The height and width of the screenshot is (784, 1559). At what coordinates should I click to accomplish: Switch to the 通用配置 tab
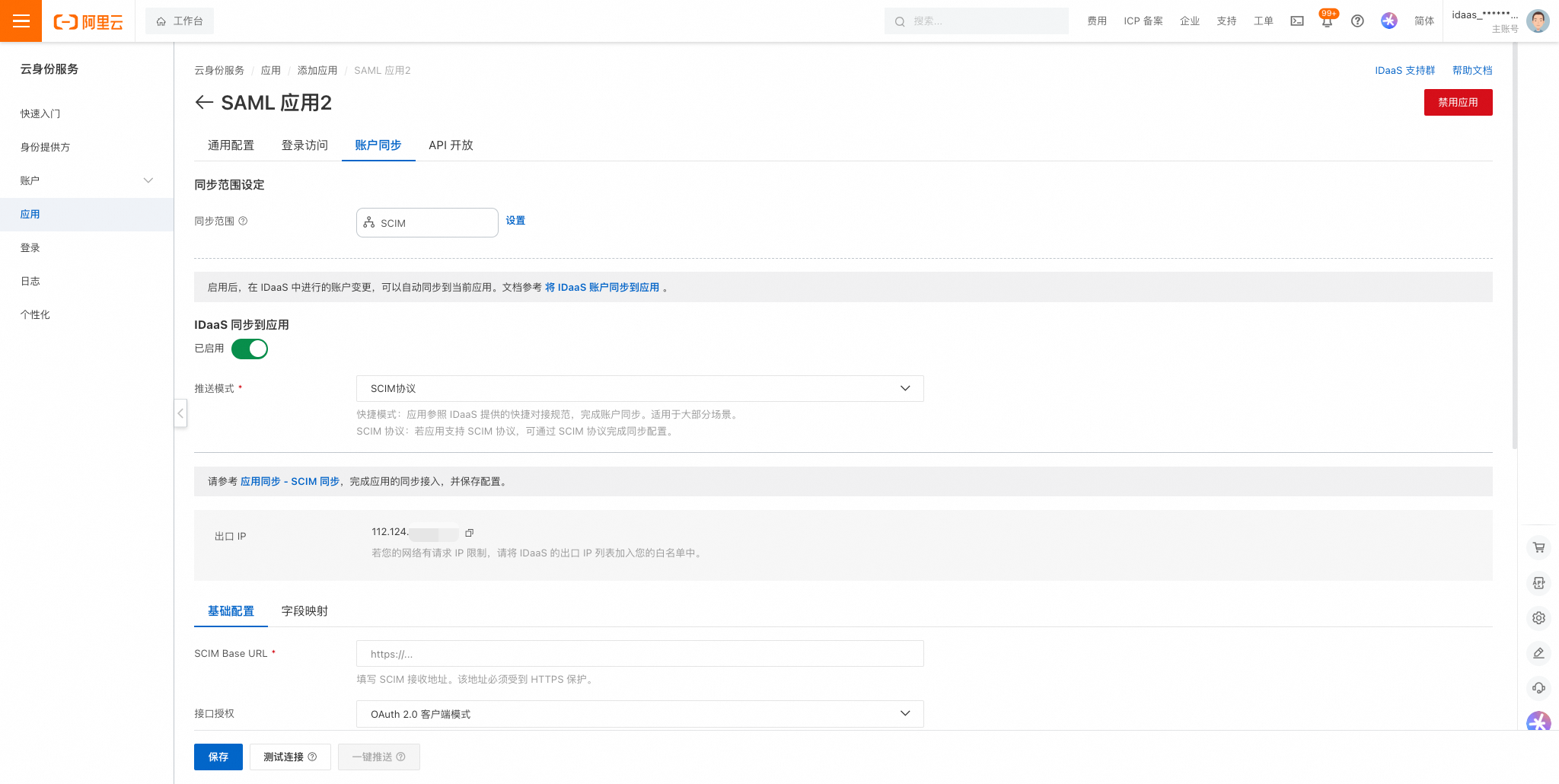tap(231, 145)
